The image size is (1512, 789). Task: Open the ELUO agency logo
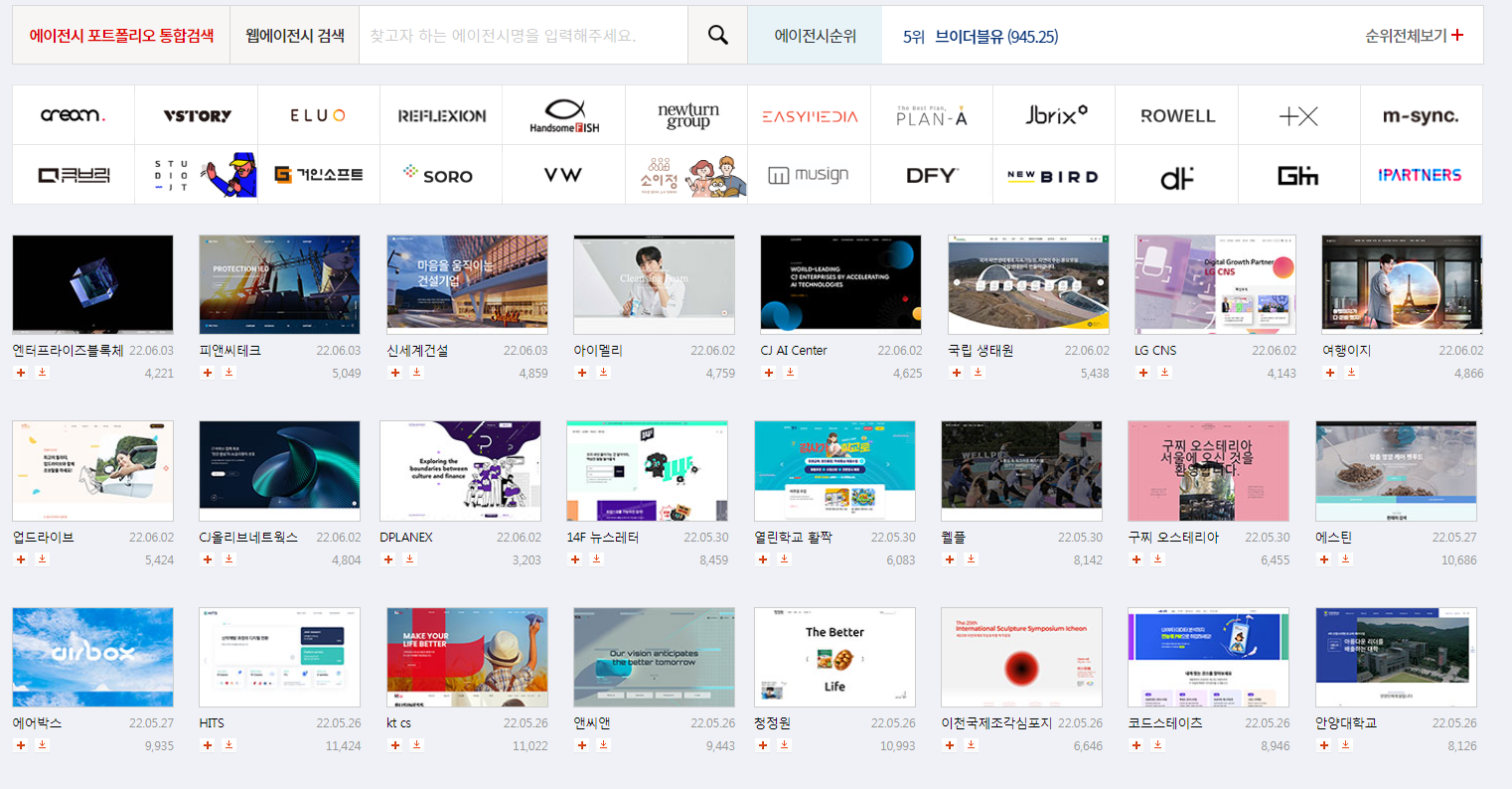click(319, 115)
